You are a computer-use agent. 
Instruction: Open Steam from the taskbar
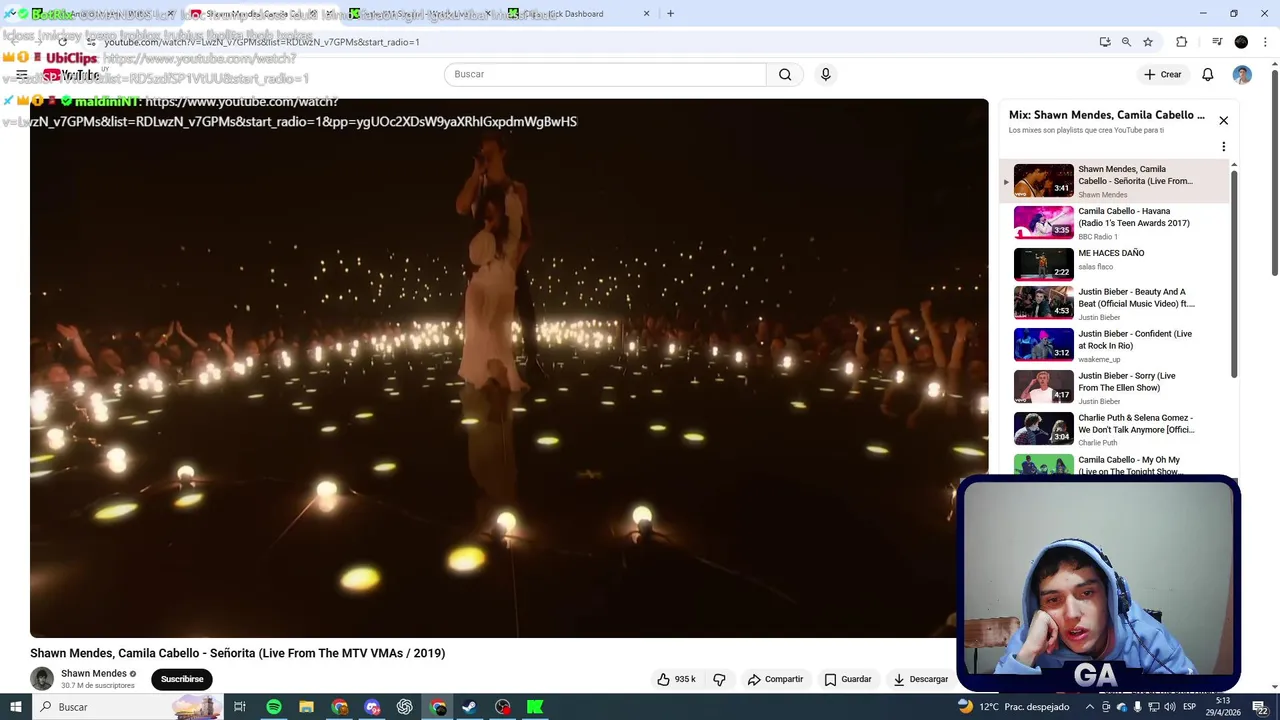click(x=469, y=707)
